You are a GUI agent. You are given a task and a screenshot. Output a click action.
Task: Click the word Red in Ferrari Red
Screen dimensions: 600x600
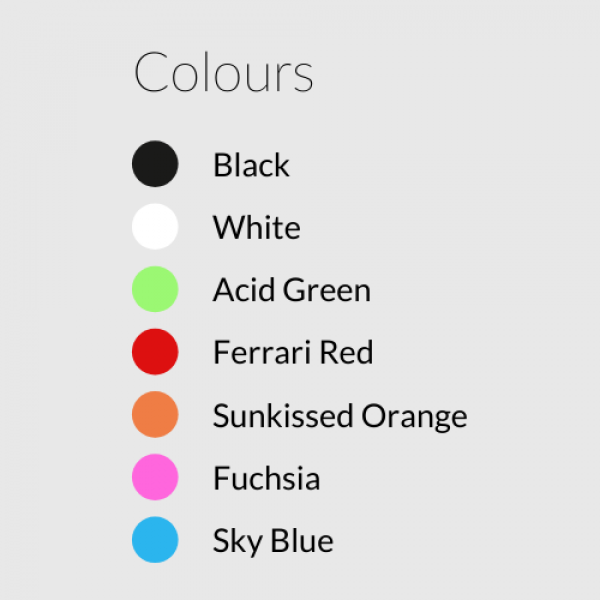(346, 352)
